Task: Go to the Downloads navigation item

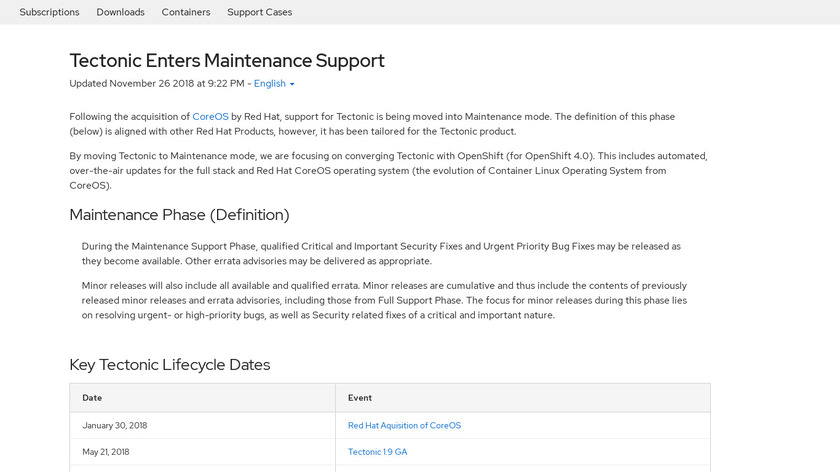Action: point(120,12)
